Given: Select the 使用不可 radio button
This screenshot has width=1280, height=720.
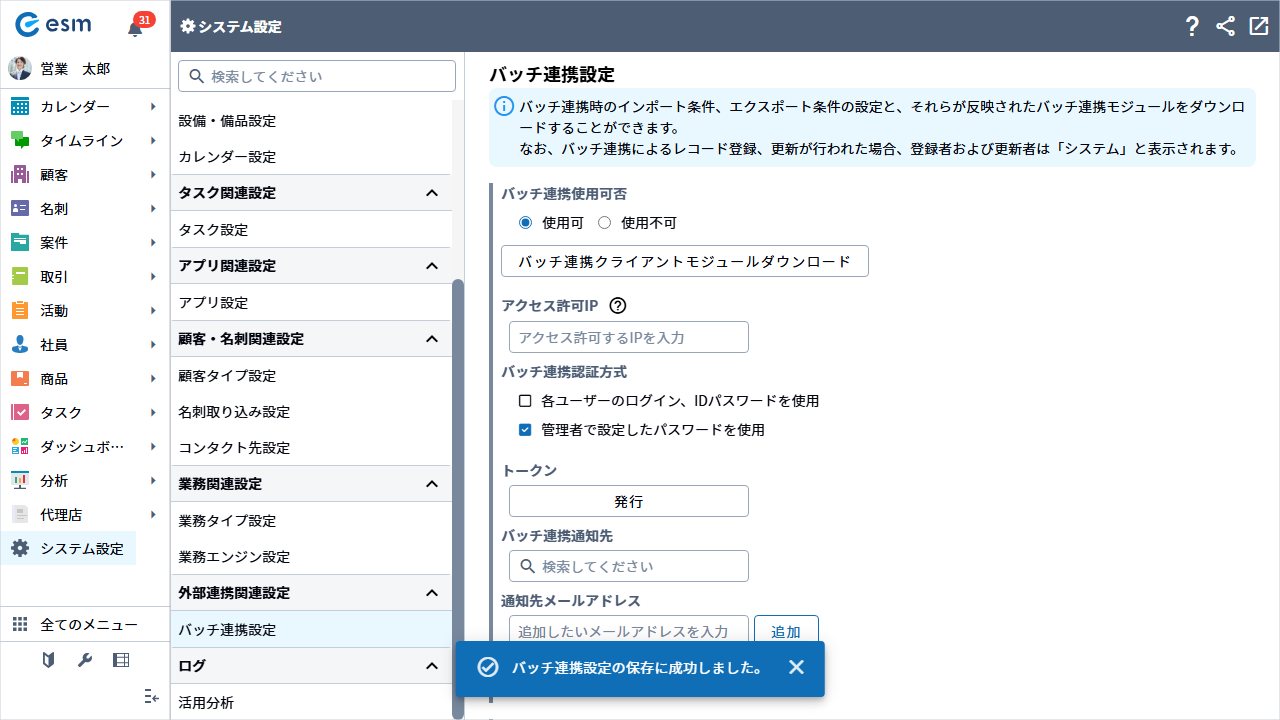Looking at the screenshot, I should pyautogui.click(x=604, y=223).
